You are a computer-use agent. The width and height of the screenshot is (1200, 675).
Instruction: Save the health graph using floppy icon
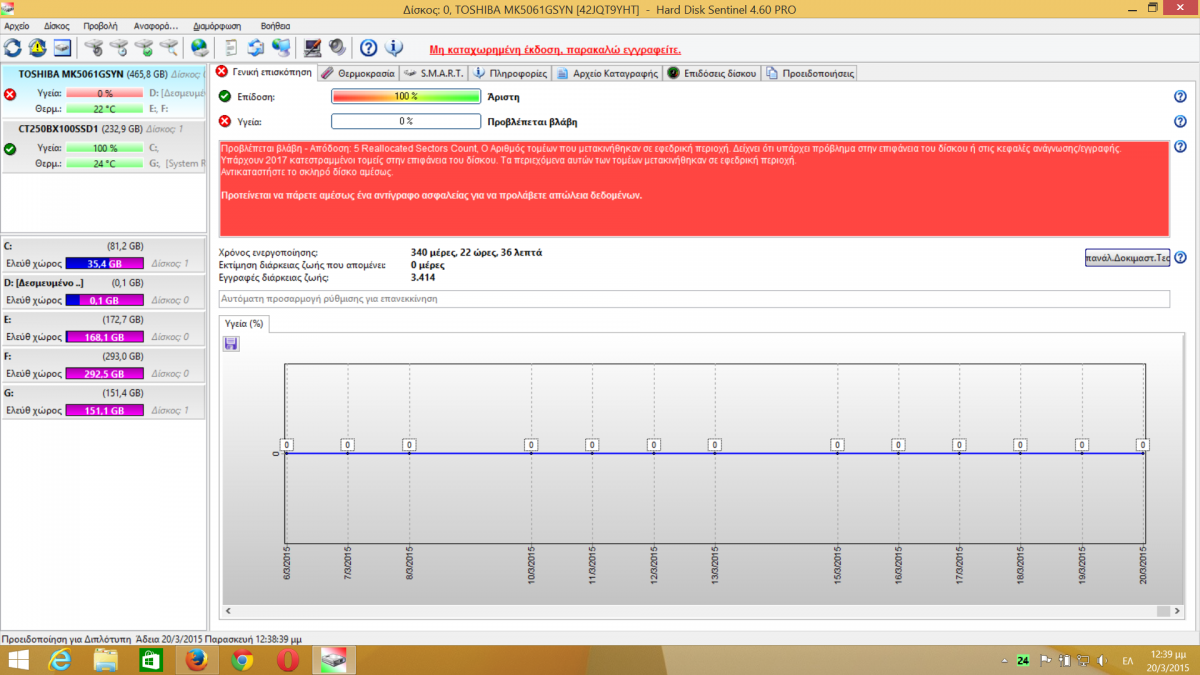coord(231,344)
